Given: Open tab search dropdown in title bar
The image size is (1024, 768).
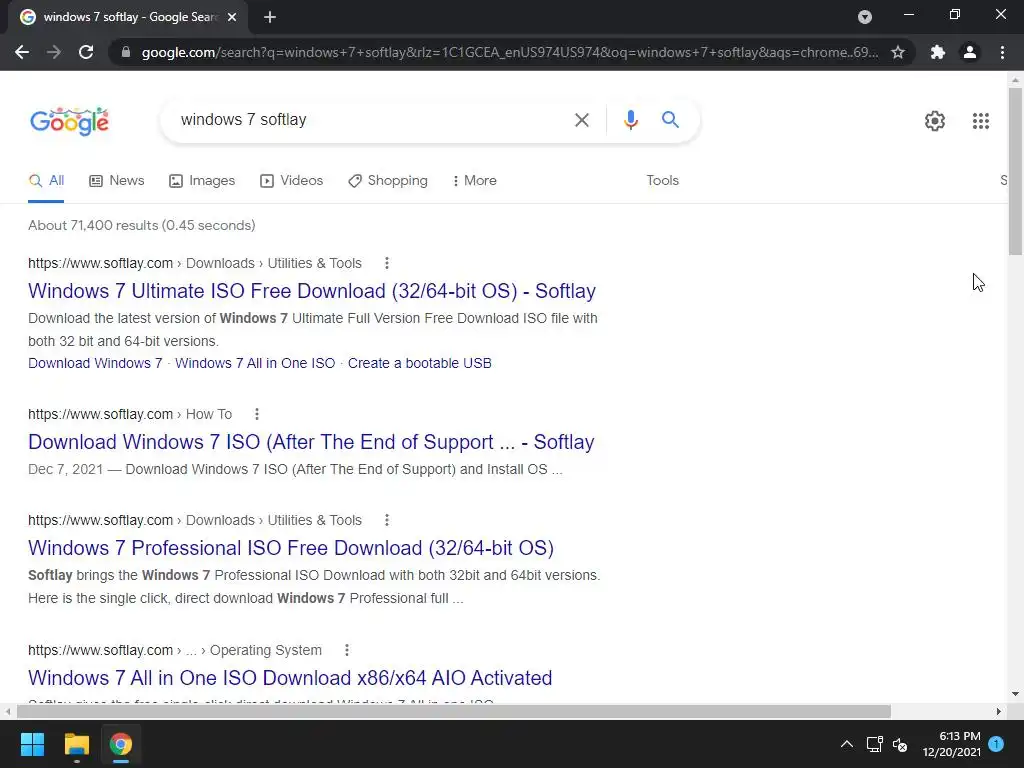Looking at the screenshot, I should coord(865,17).
